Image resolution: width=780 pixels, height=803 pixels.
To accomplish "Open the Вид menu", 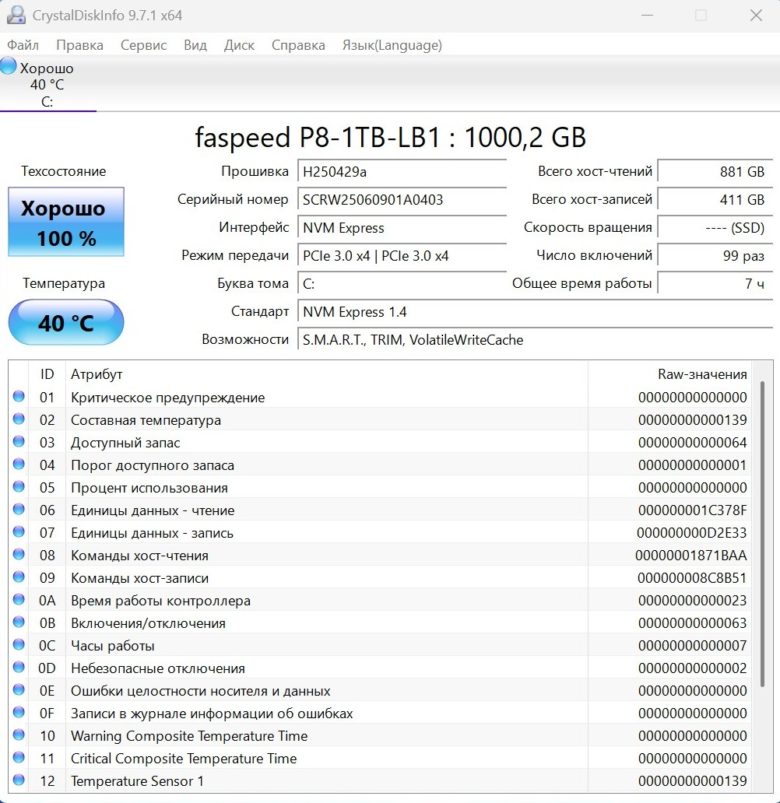I will (x=195, y=45).
